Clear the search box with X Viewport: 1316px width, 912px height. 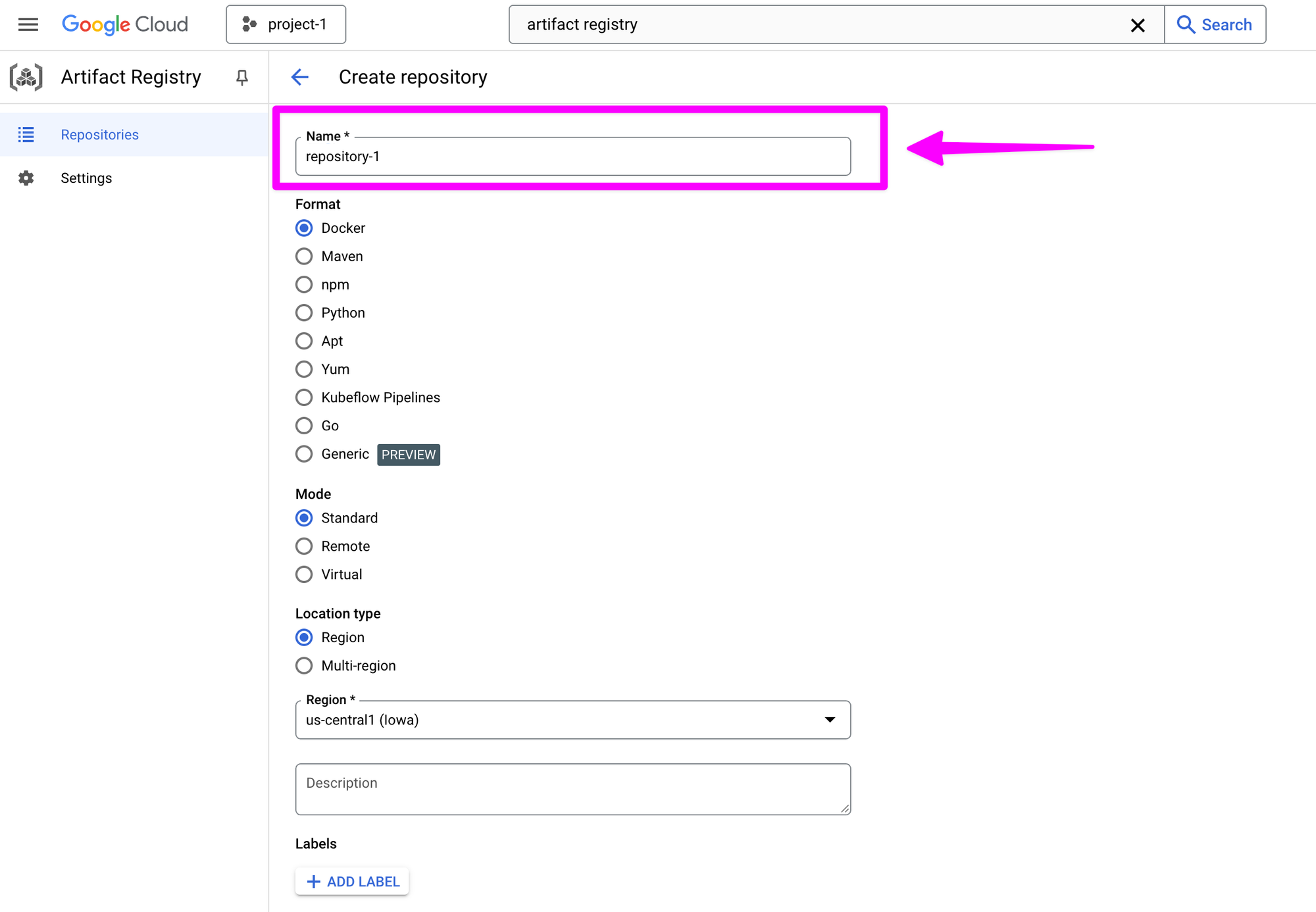(1138, 25)
